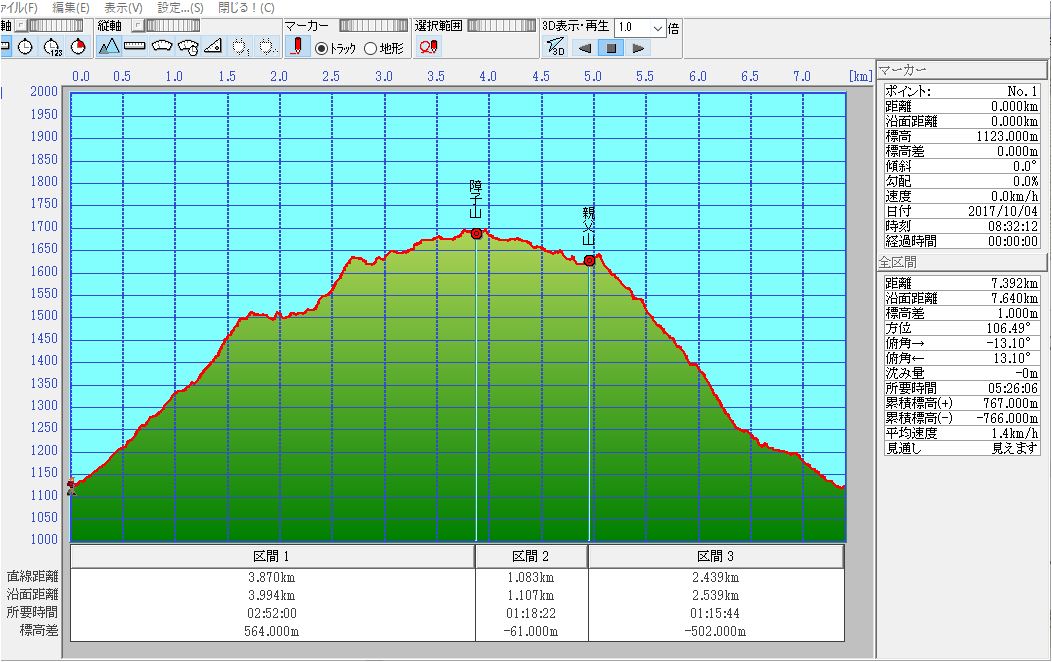Click the selection range marker icon
The height and width of the screenshot is (662, 1052).
pos(428,47)
